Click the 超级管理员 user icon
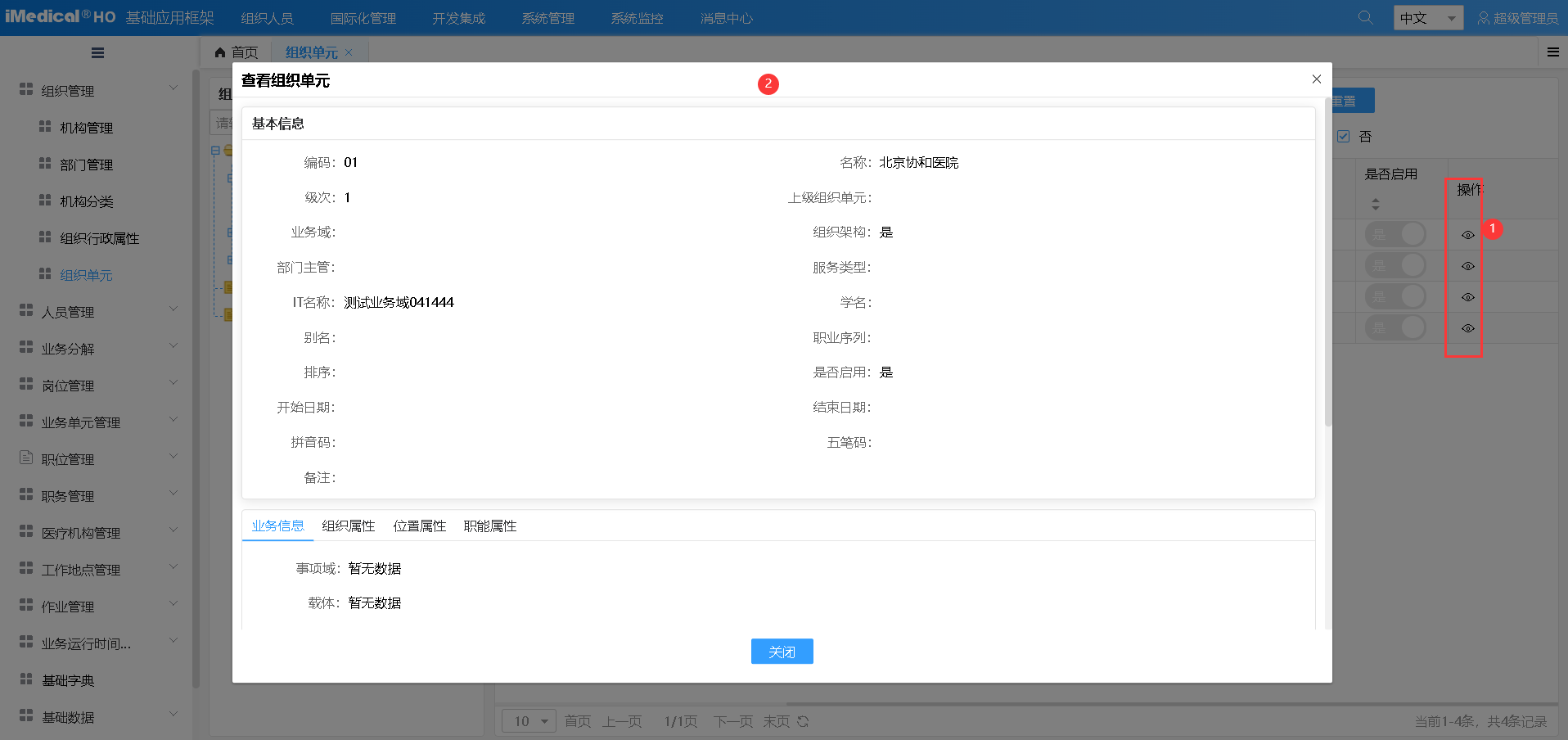Screen dimensions: 1568x740 coord(1483,18)
